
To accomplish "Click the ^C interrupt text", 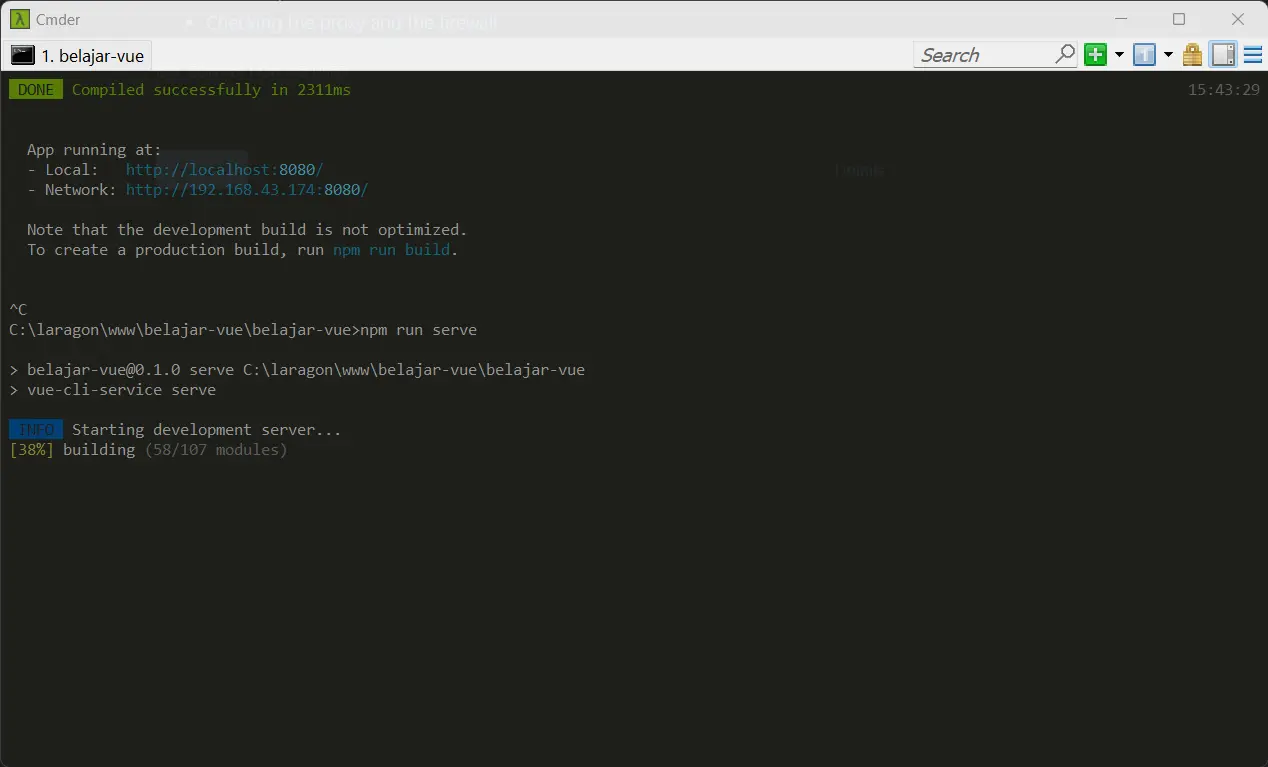I will pos(18,310).
